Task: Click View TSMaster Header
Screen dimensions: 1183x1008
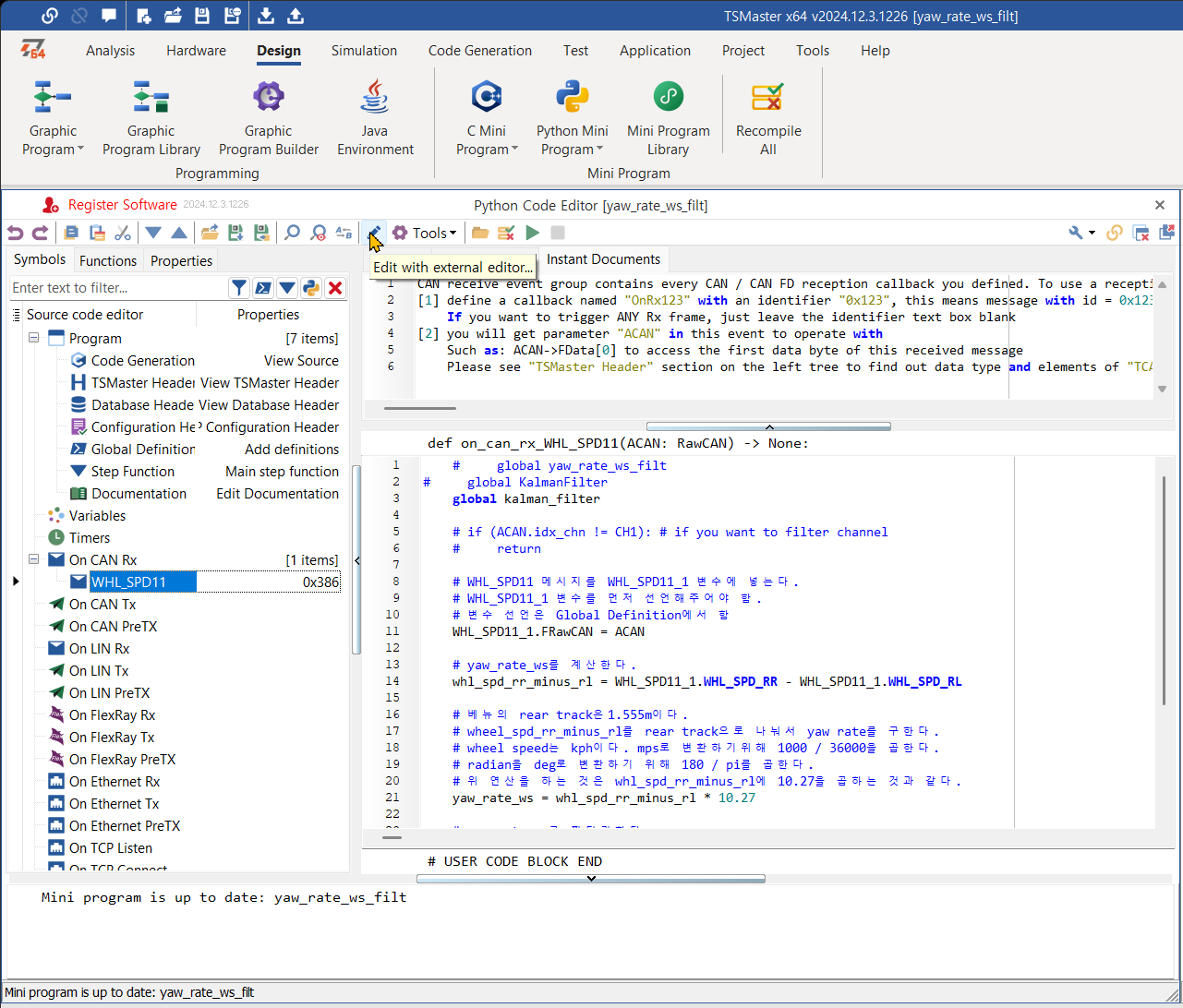Action: [270, 383]
